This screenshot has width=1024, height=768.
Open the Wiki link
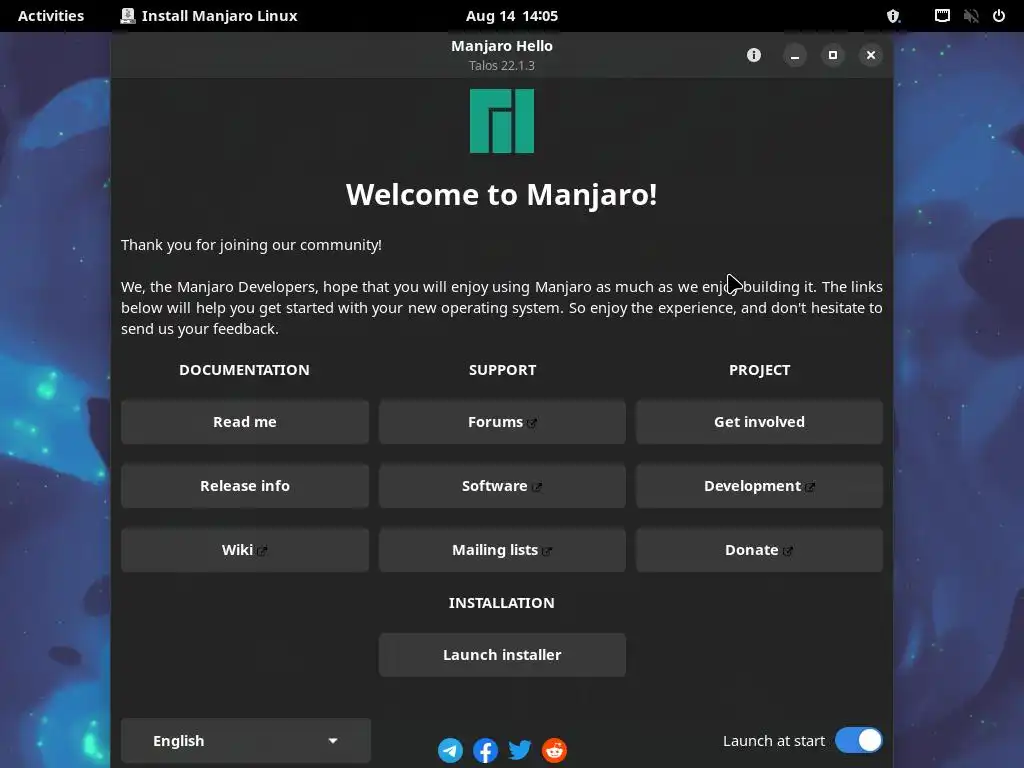pyautogui.click(x=245, y=550)
